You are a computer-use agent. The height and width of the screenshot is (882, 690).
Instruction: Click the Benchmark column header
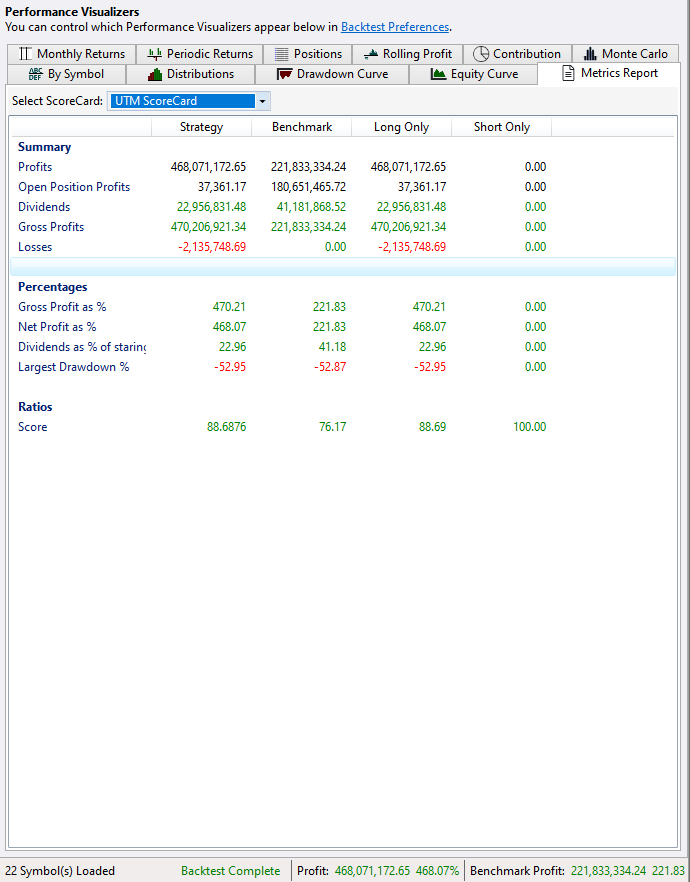point(301,127)
